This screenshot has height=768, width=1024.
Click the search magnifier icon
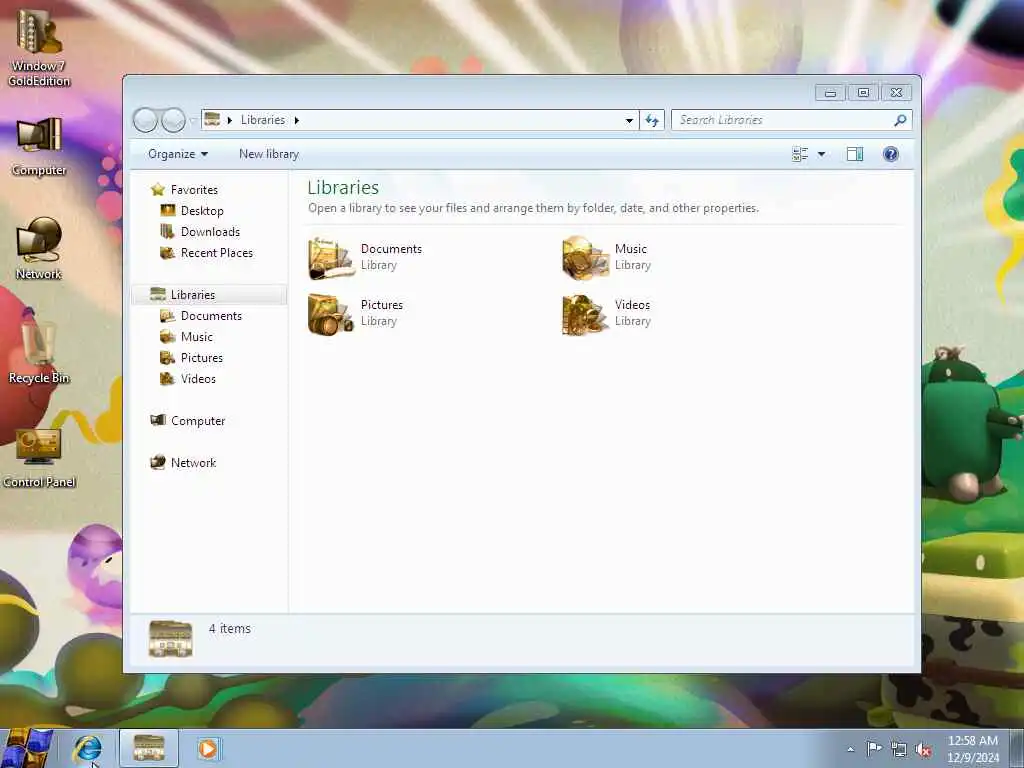[x=900, y=120]
